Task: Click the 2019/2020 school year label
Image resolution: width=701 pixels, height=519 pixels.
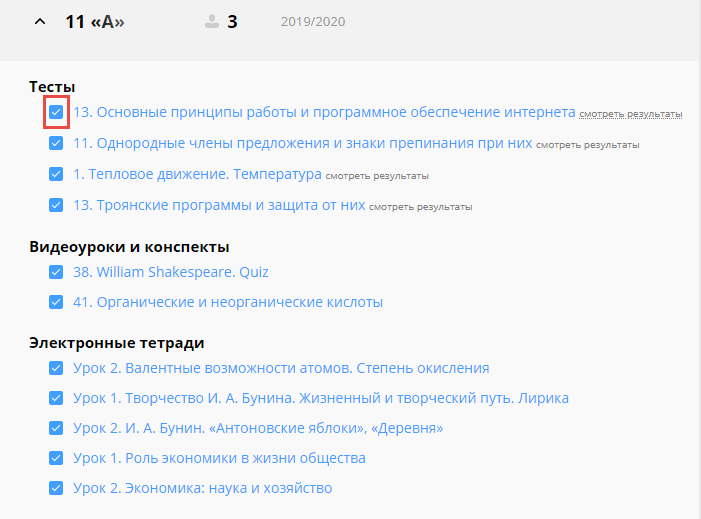Action: point(313,21)
